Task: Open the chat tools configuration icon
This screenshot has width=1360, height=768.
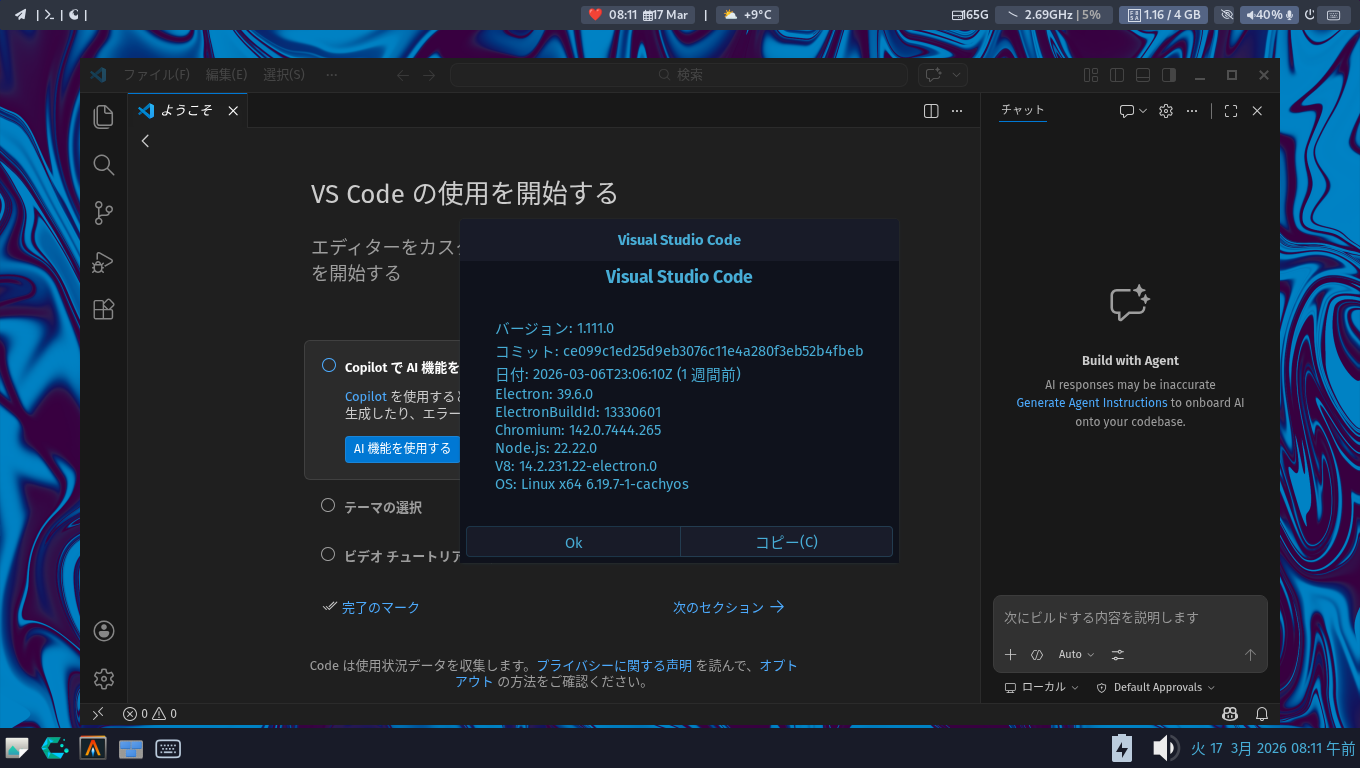Action: (1118, 654)
